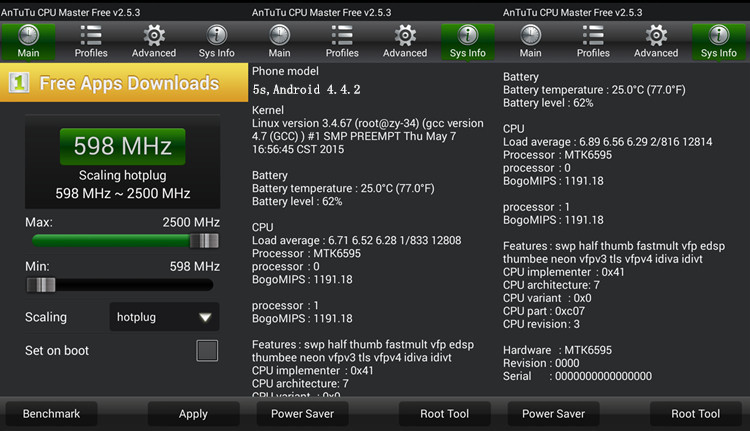Open Sys Info tab in the left panel
The width and height of the screenshot is (750, 431).
pos(217,42)
